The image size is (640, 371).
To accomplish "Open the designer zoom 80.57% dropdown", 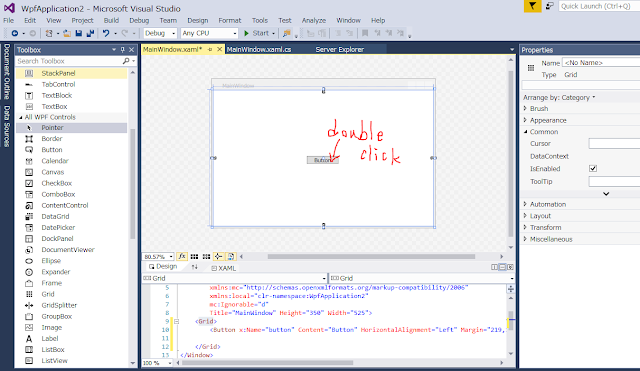I will (158, 257).
